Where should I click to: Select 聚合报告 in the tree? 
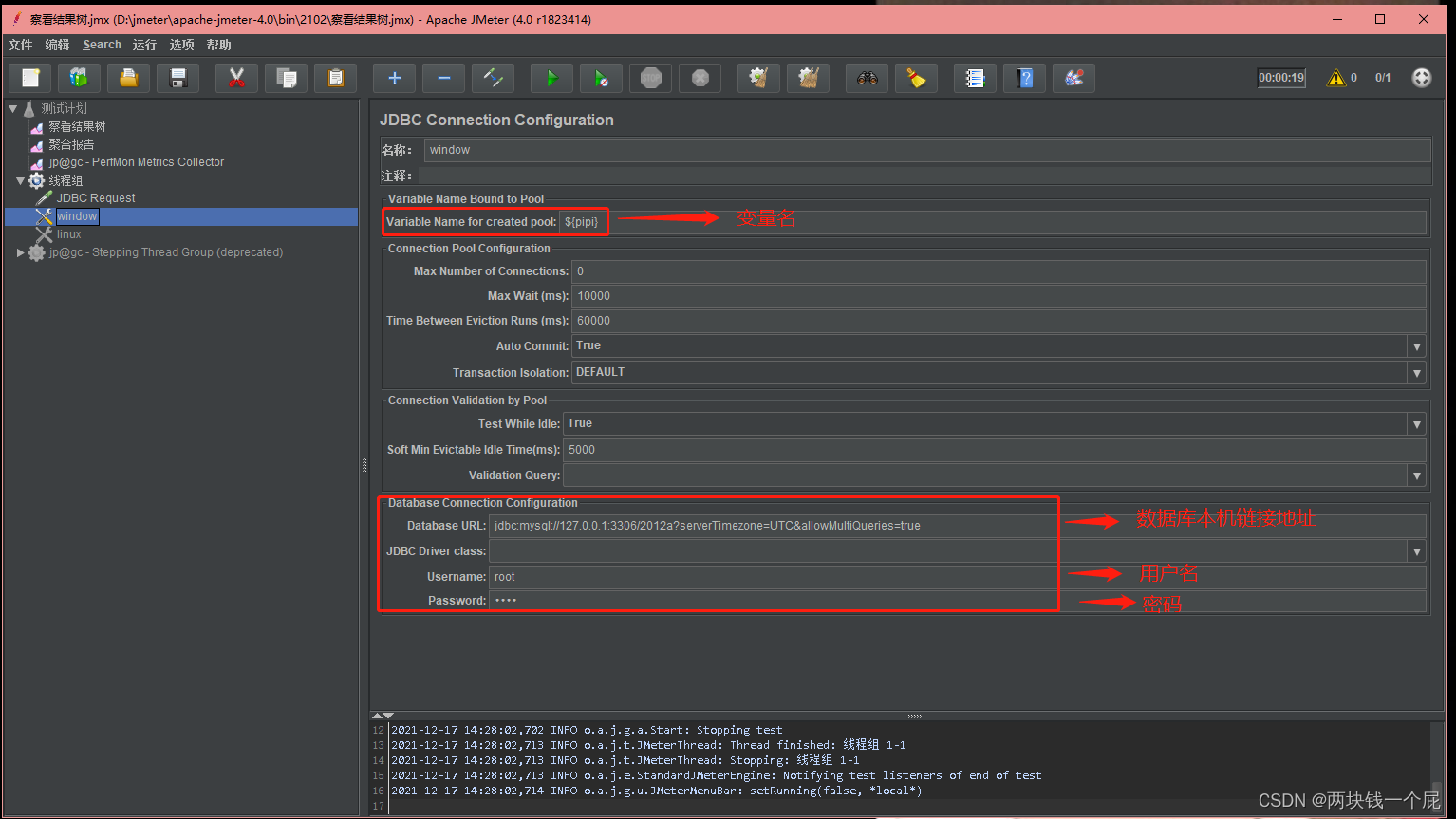coord(71,144)
